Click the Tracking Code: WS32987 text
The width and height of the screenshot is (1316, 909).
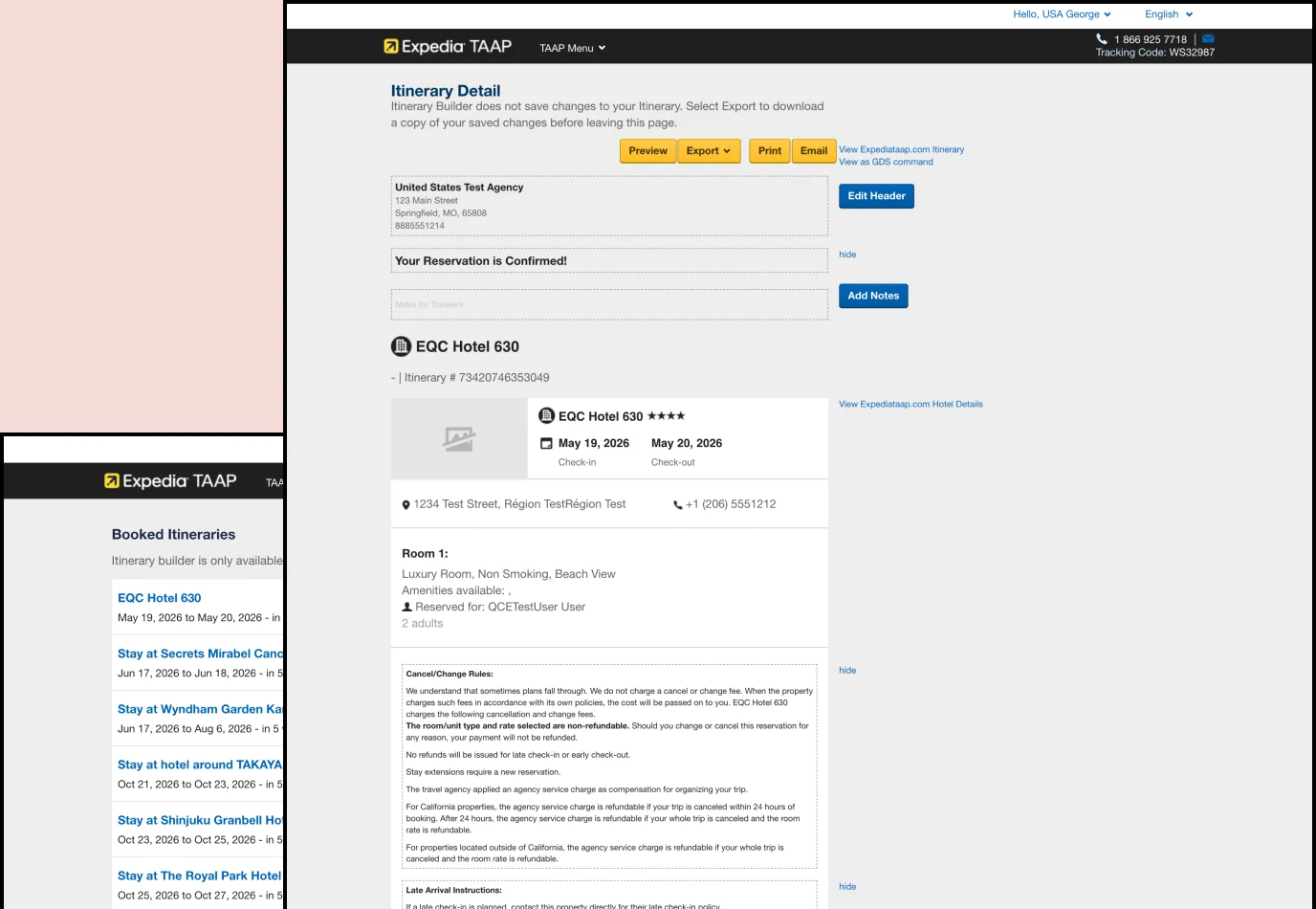click(x=1155, y=53)
